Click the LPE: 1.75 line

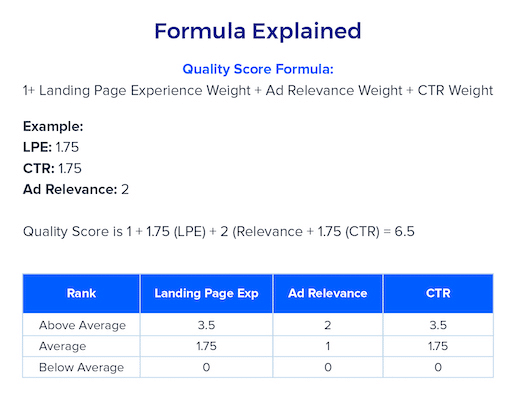(51, 147)
